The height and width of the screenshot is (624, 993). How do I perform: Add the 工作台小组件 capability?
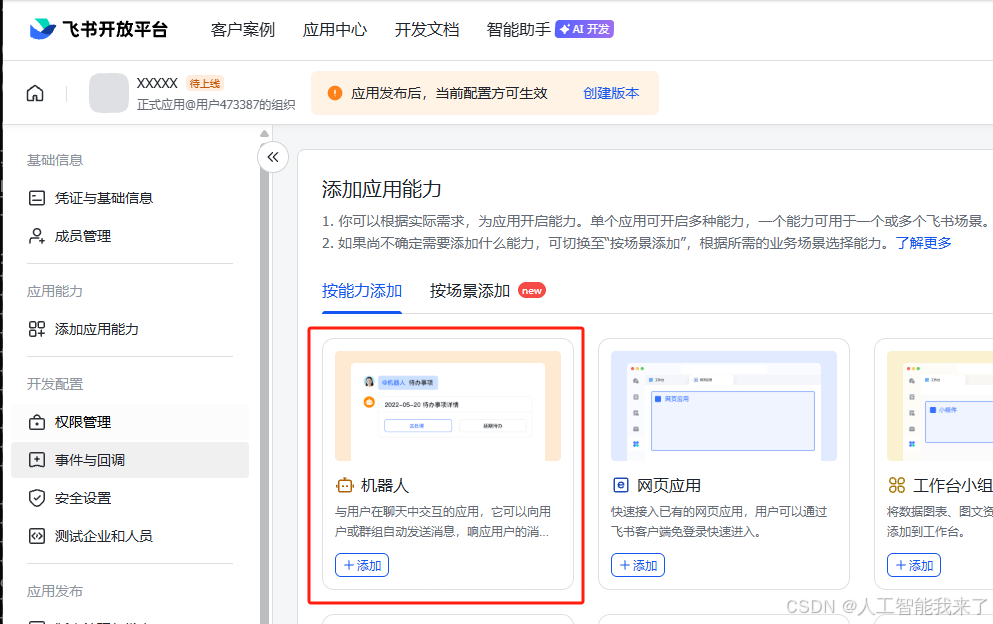[914, 565]
